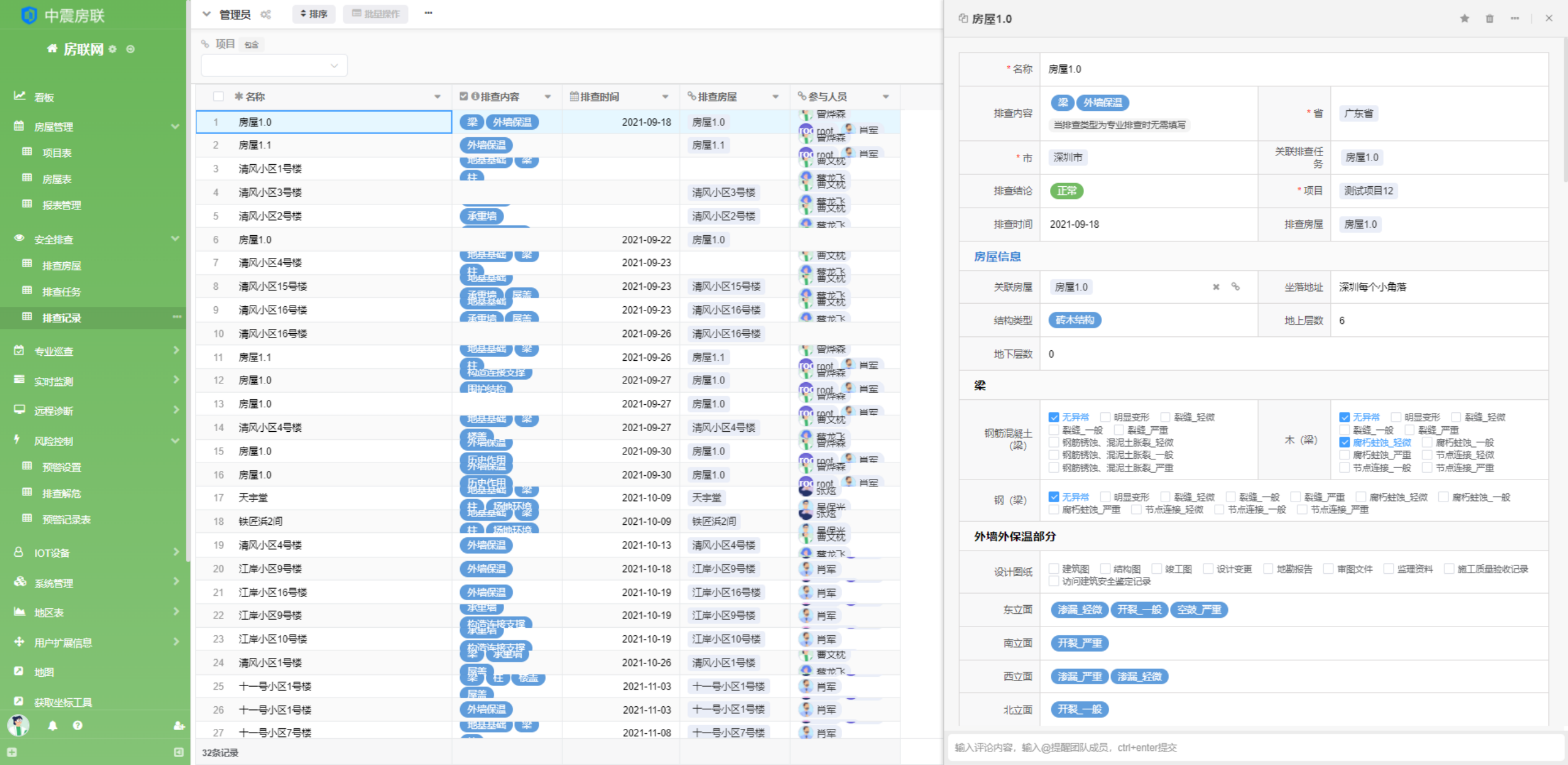
Task: Click the add-user icon at sidebar bottom
Action: coord(178,725)
